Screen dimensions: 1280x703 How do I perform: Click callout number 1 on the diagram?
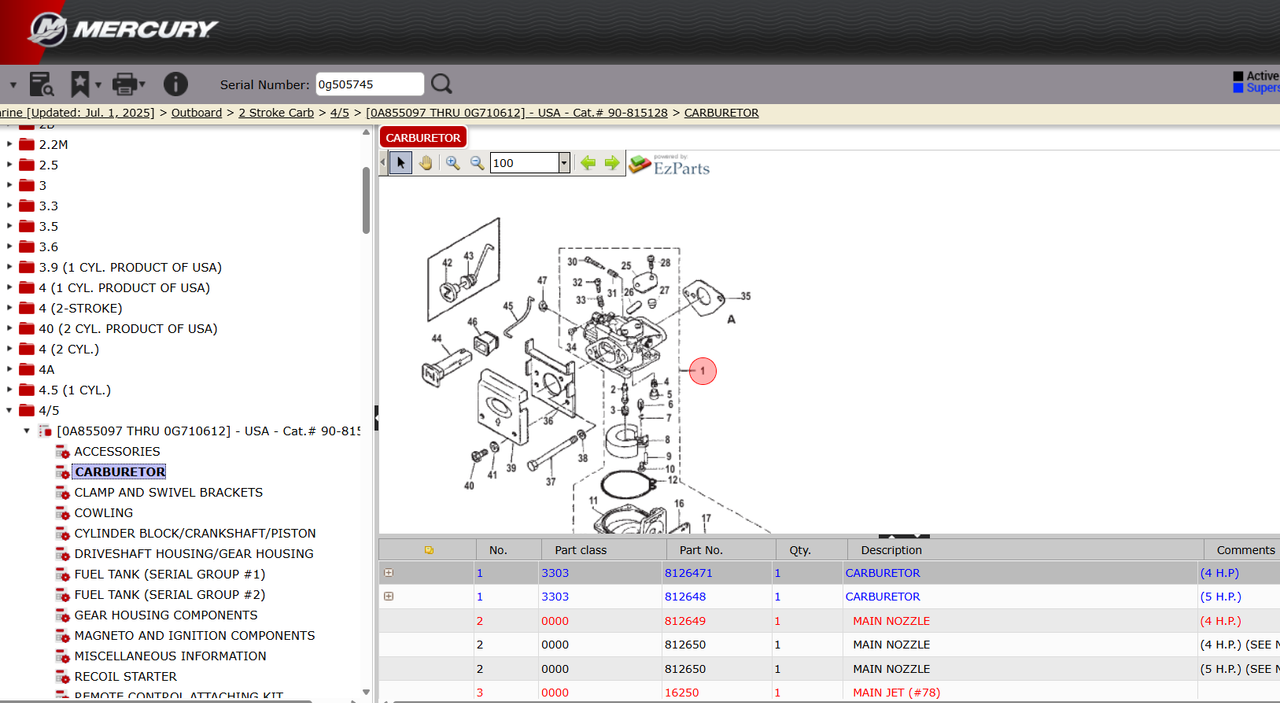pos(703,371)
